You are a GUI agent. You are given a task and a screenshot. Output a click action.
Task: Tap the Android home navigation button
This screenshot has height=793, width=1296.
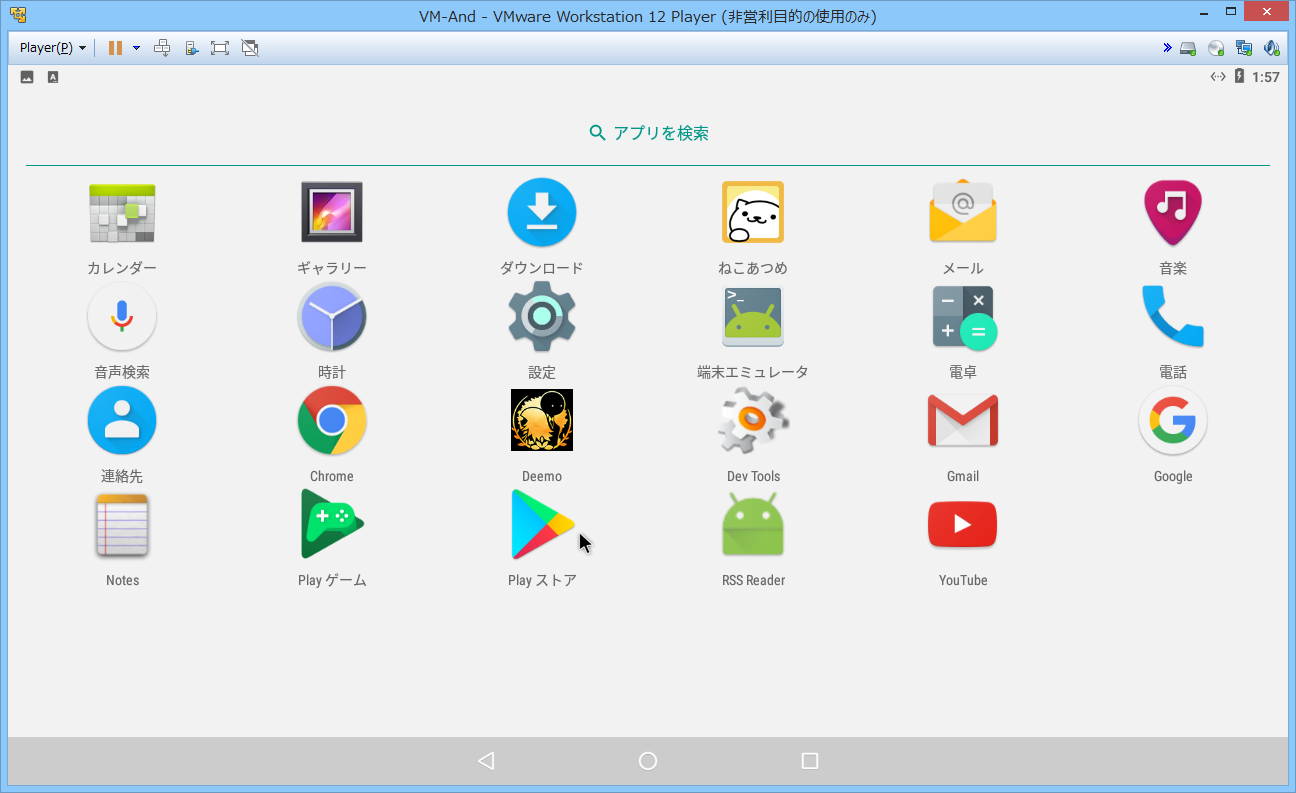(648, 761)
